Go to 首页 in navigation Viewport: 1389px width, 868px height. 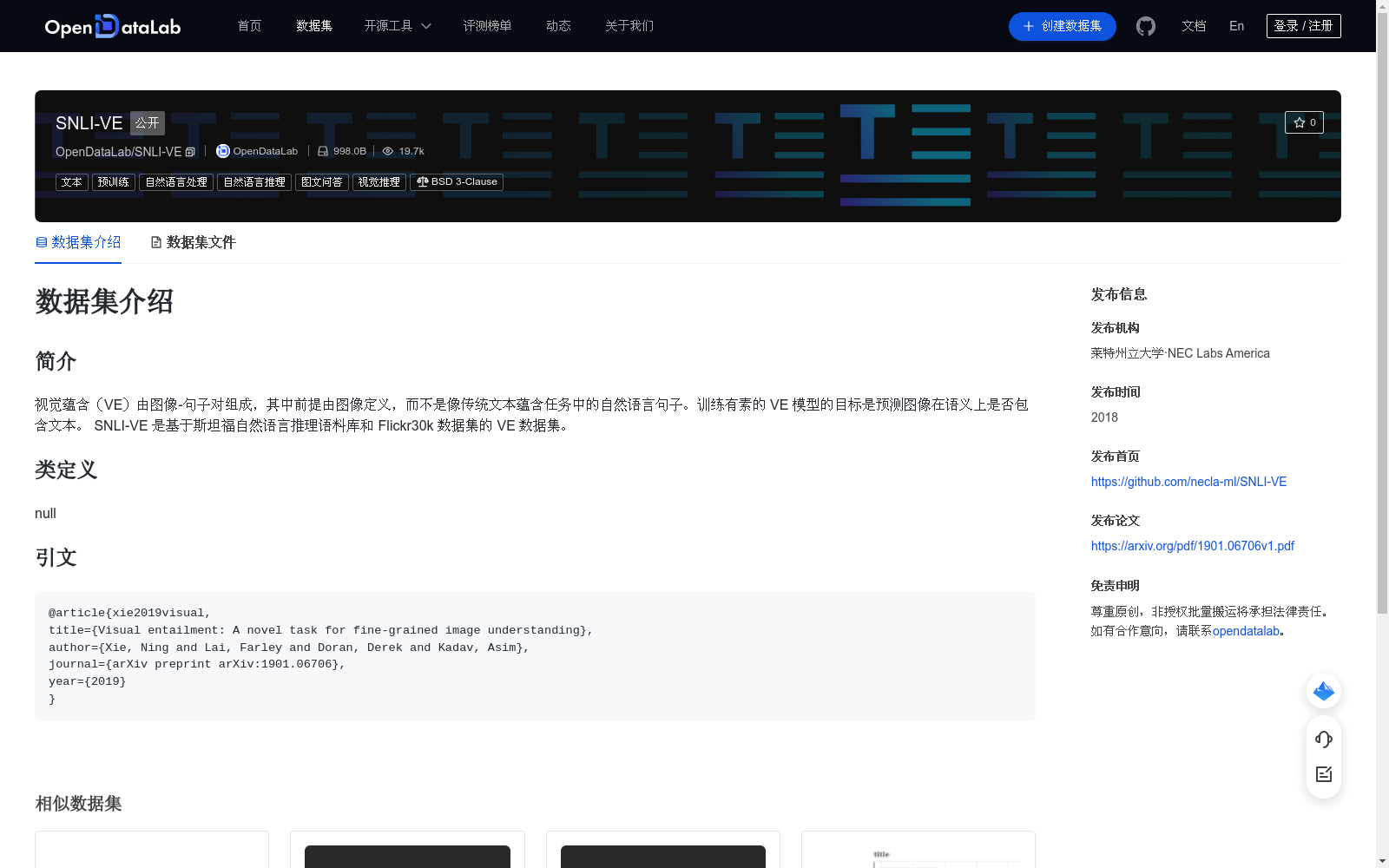(249, 26)
